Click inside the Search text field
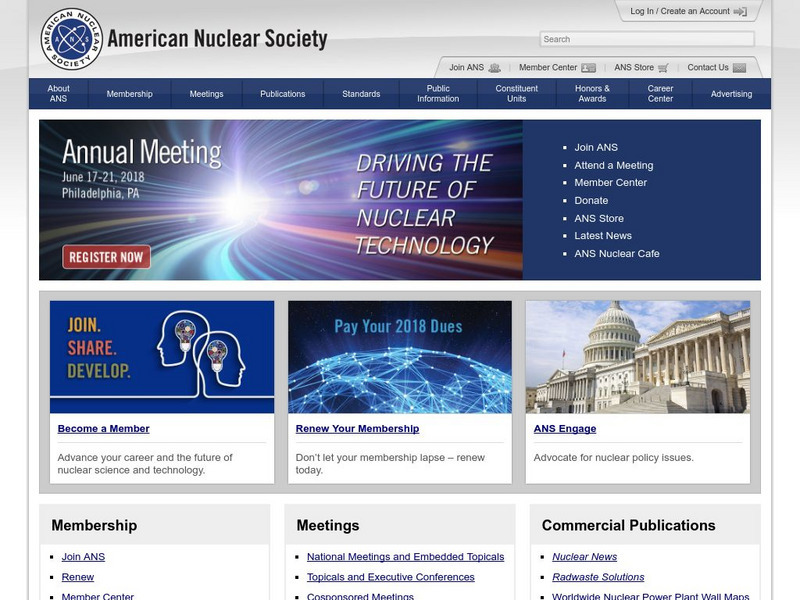This screenshot has height=600, width=800. click(x=647, y=39)
